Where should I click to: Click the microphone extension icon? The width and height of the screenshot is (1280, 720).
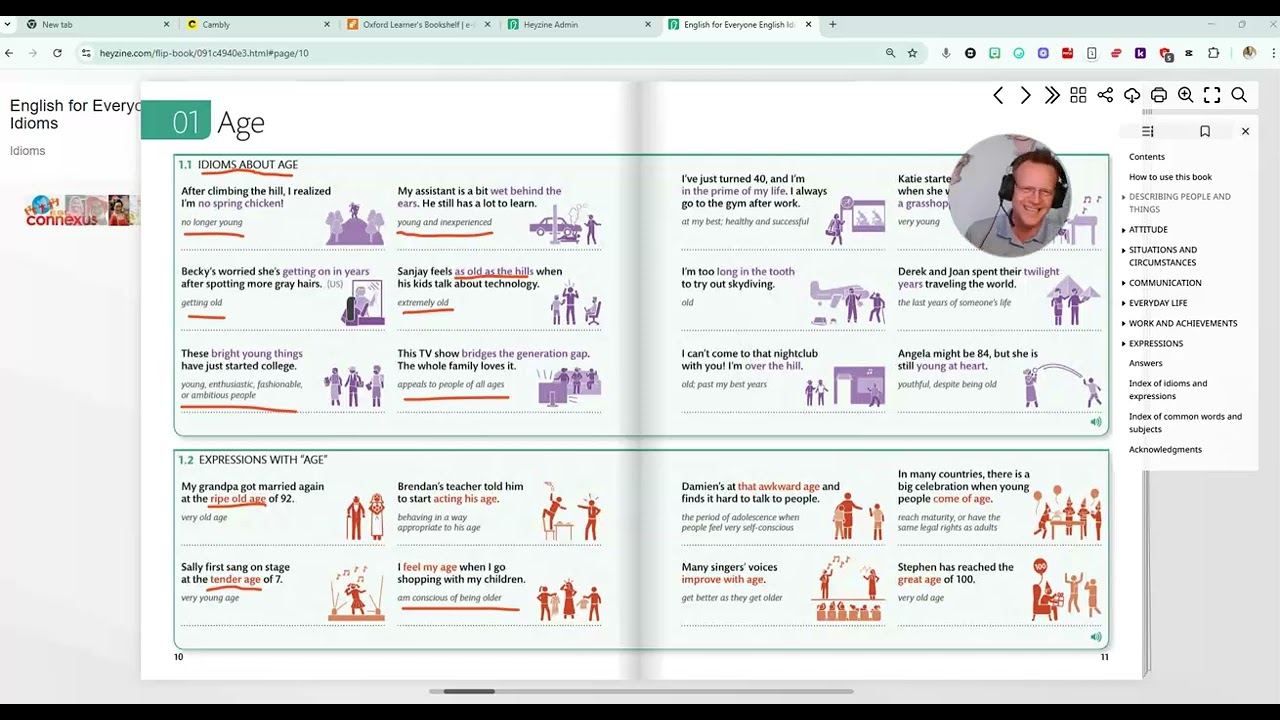coord(946,53)
